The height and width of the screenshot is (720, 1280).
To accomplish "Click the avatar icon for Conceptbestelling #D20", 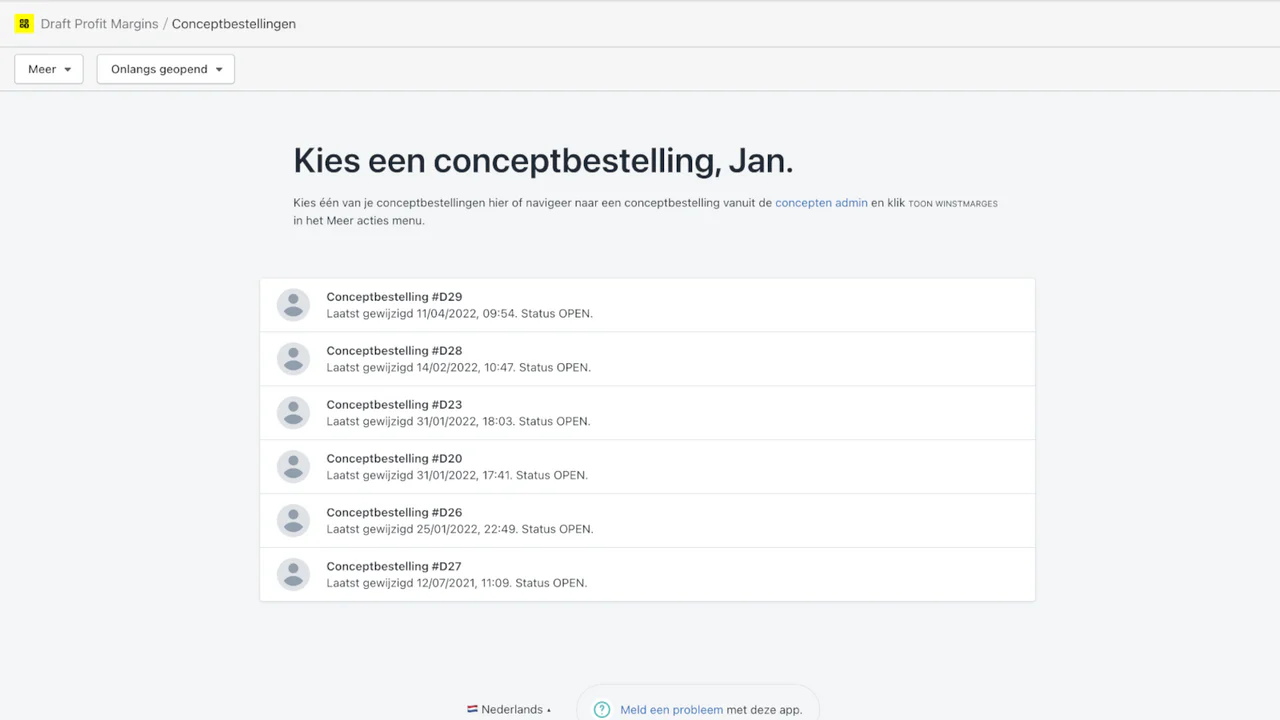I will click(x=293, y=467).
